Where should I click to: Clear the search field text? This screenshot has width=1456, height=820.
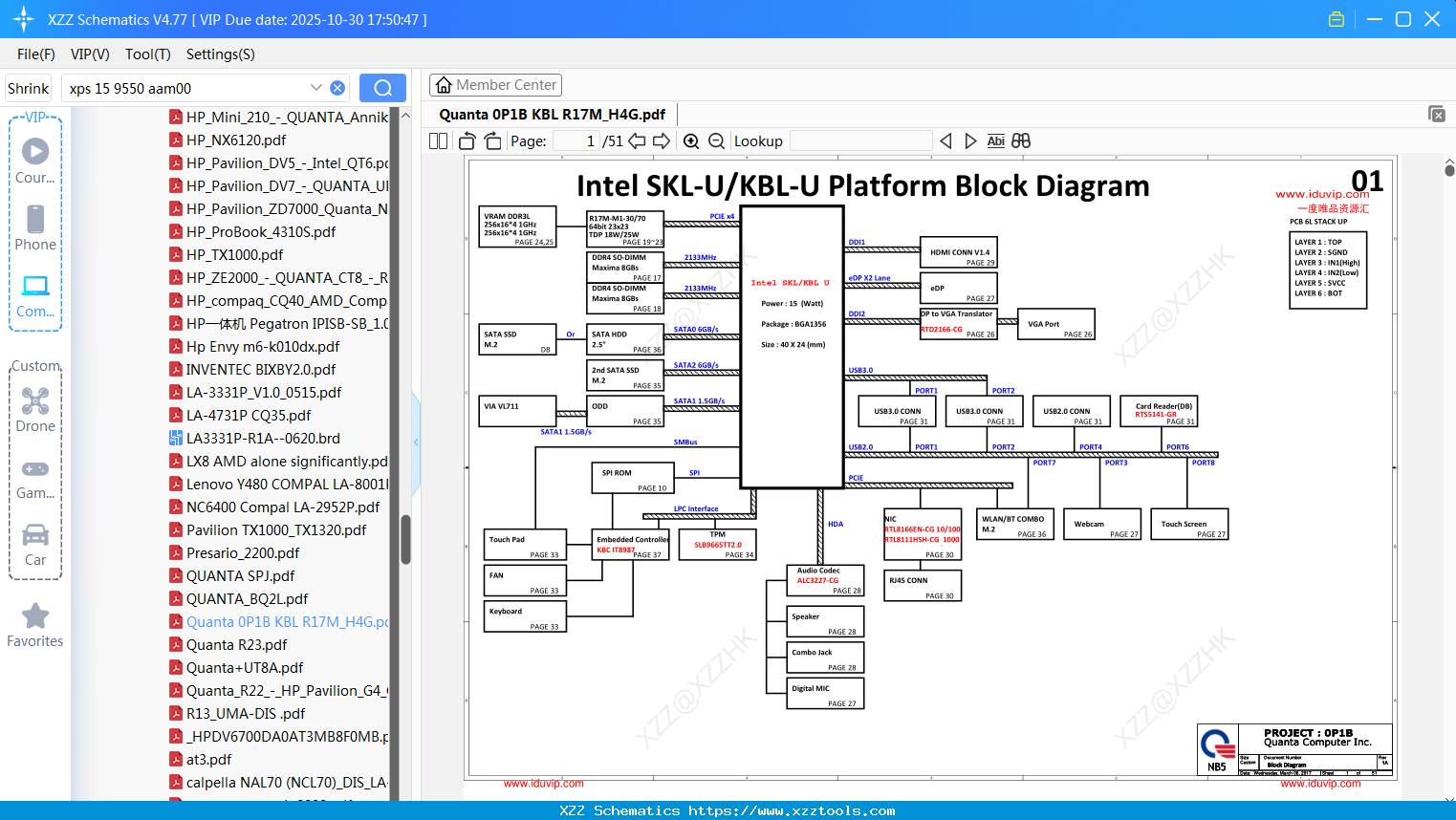coord(337,88)
